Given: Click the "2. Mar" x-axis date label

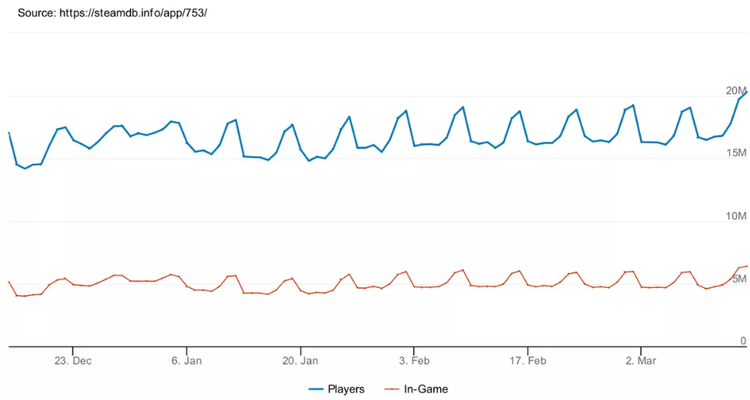Looking at the screenshot, I should click(x=640, y=359).
